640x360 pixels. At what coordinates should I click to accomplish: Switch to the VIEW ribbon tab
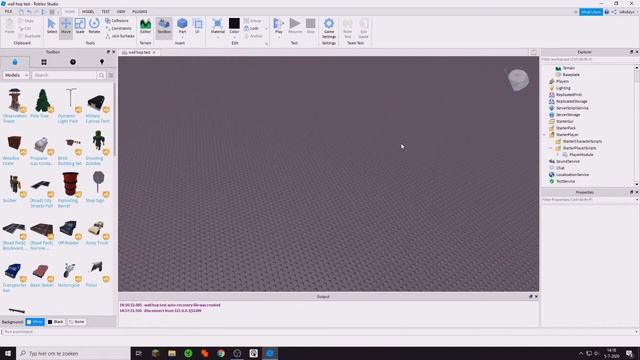tap(121, 11)
